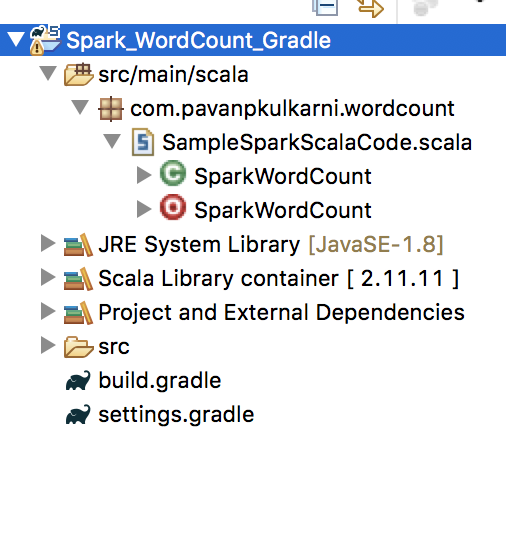Image resolution: width=508 pixels, height=558 pixels.
Task: Click the src/main/scala source folder icon
Action: click(78, 75)
